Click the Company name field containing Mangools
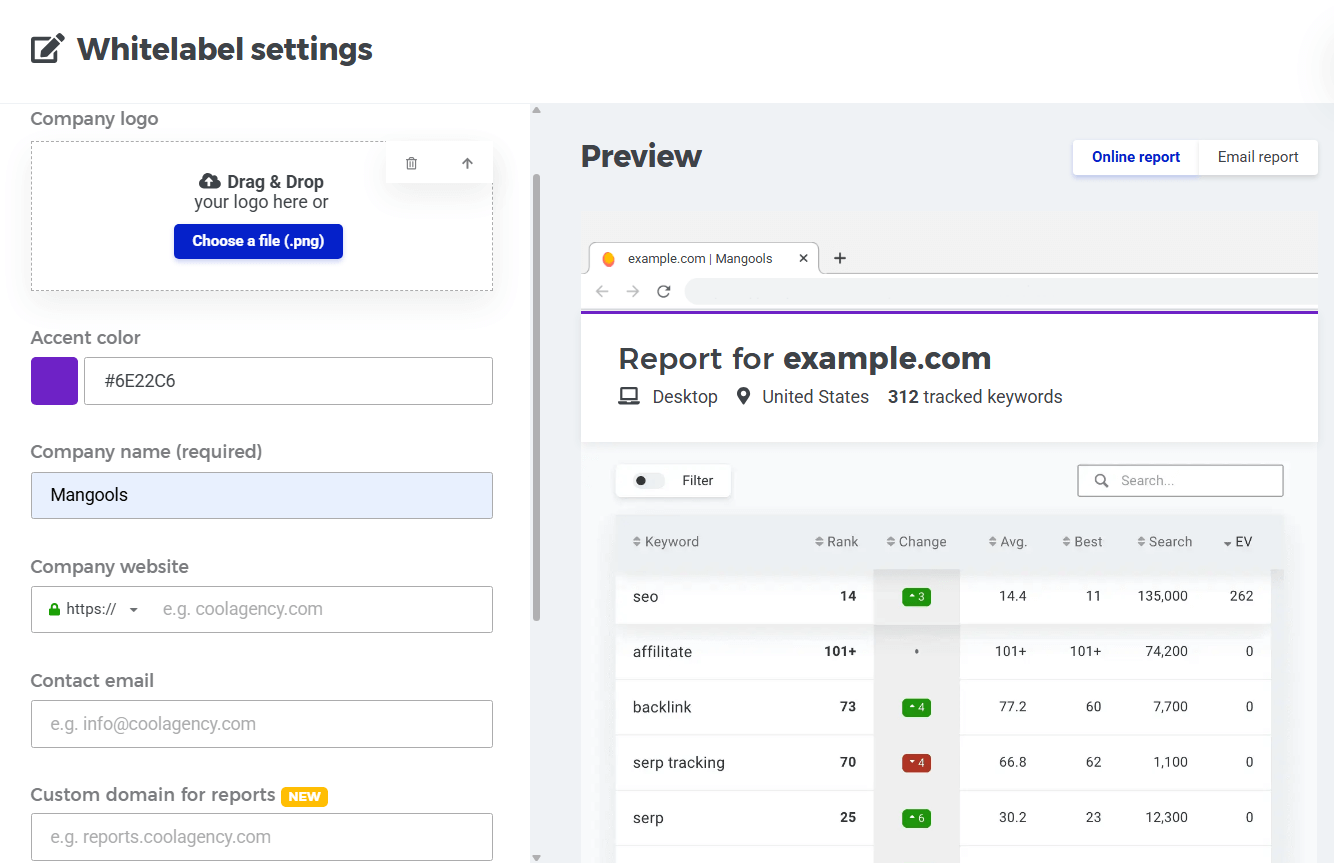The width and height of the screenshot is (1334, 863). tap(261, 495)
